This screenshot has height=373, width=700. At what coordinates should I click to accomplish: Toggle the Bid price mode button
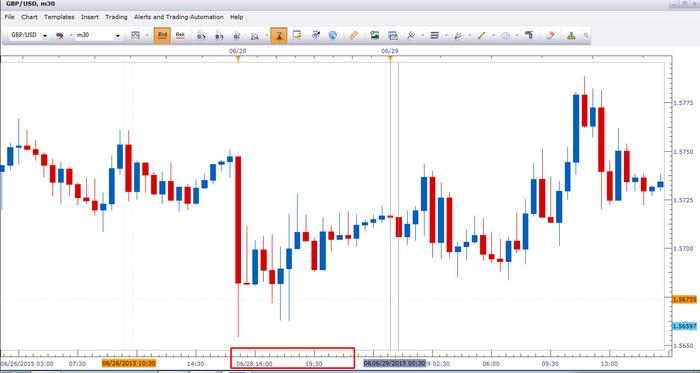(x=162, y=35)
